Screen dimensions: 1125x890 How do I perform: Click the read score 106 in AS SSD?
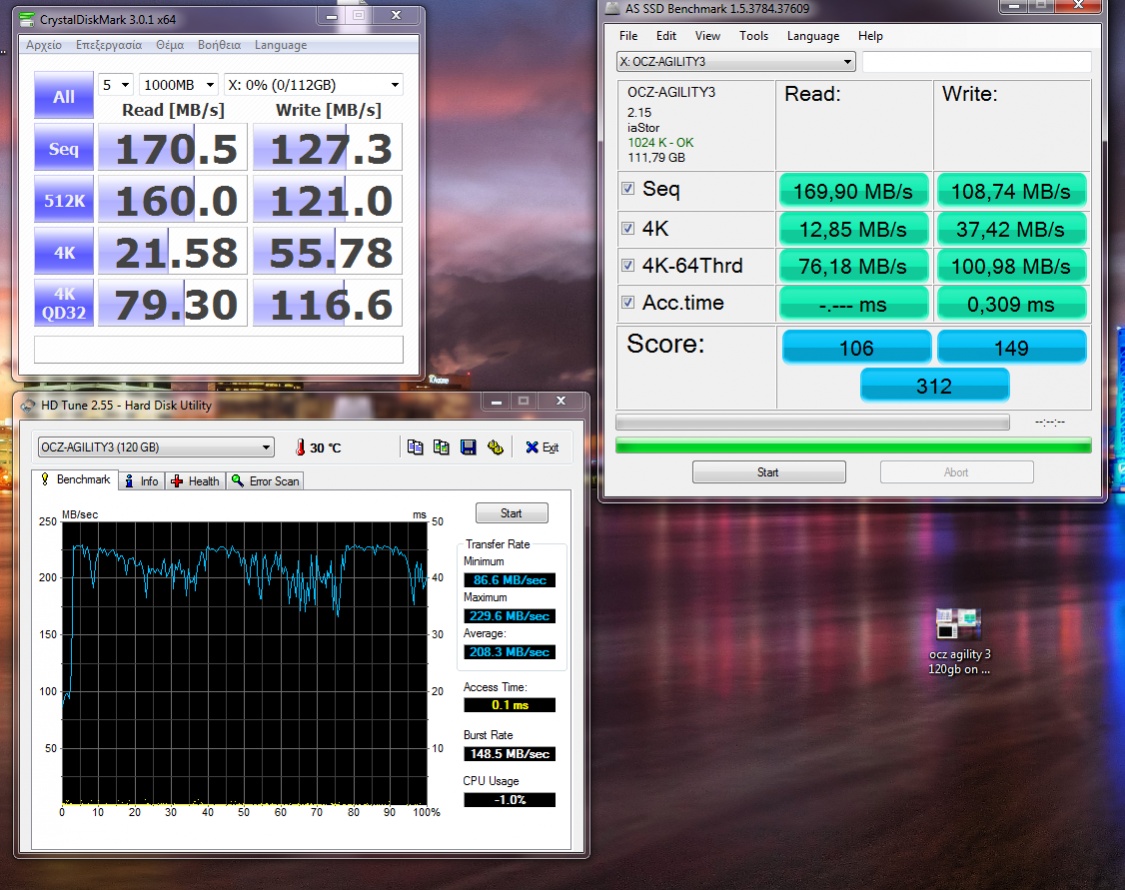tap(857, 347)
